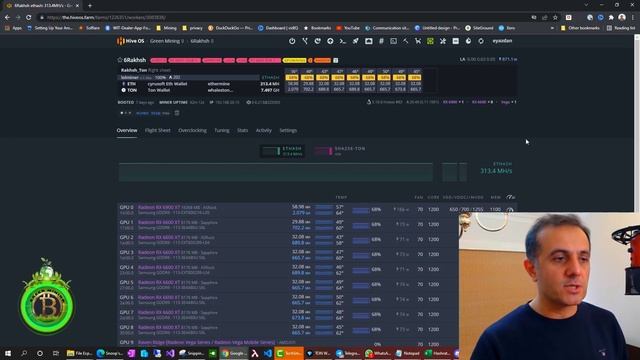Screen dimensions: 640x360
Task: Click the Rakhsh_Ton flight sheet name
Action: [x=134, y=70]
